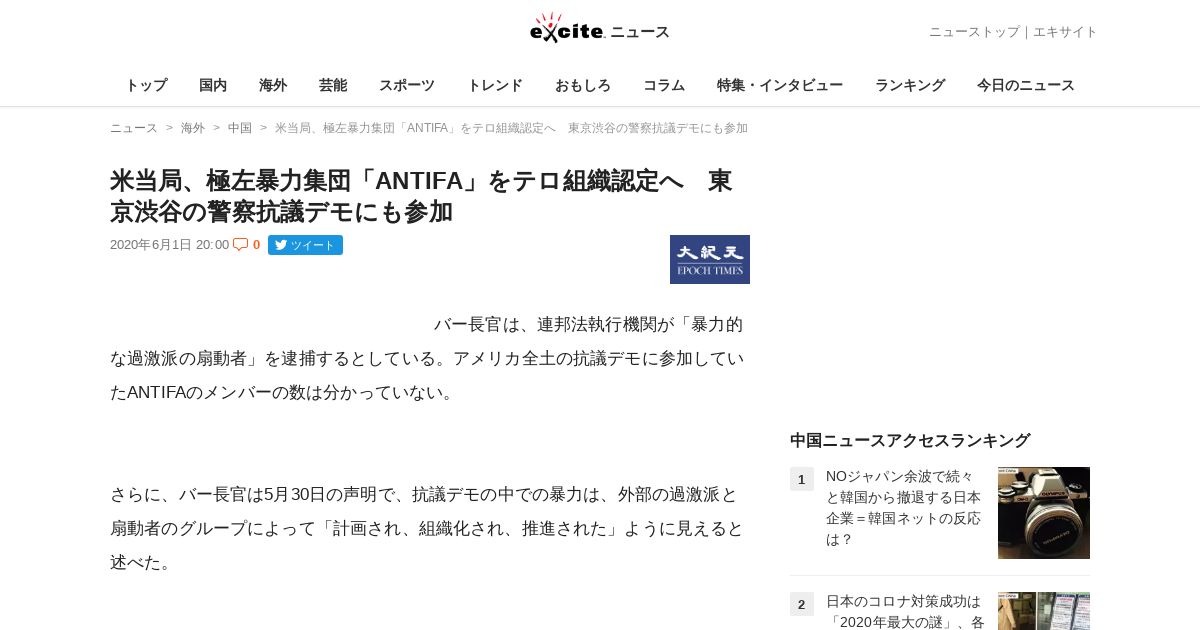Click the comment count 0
Viewport: 1200px width, 630px height.
click(x=256, y=245)
